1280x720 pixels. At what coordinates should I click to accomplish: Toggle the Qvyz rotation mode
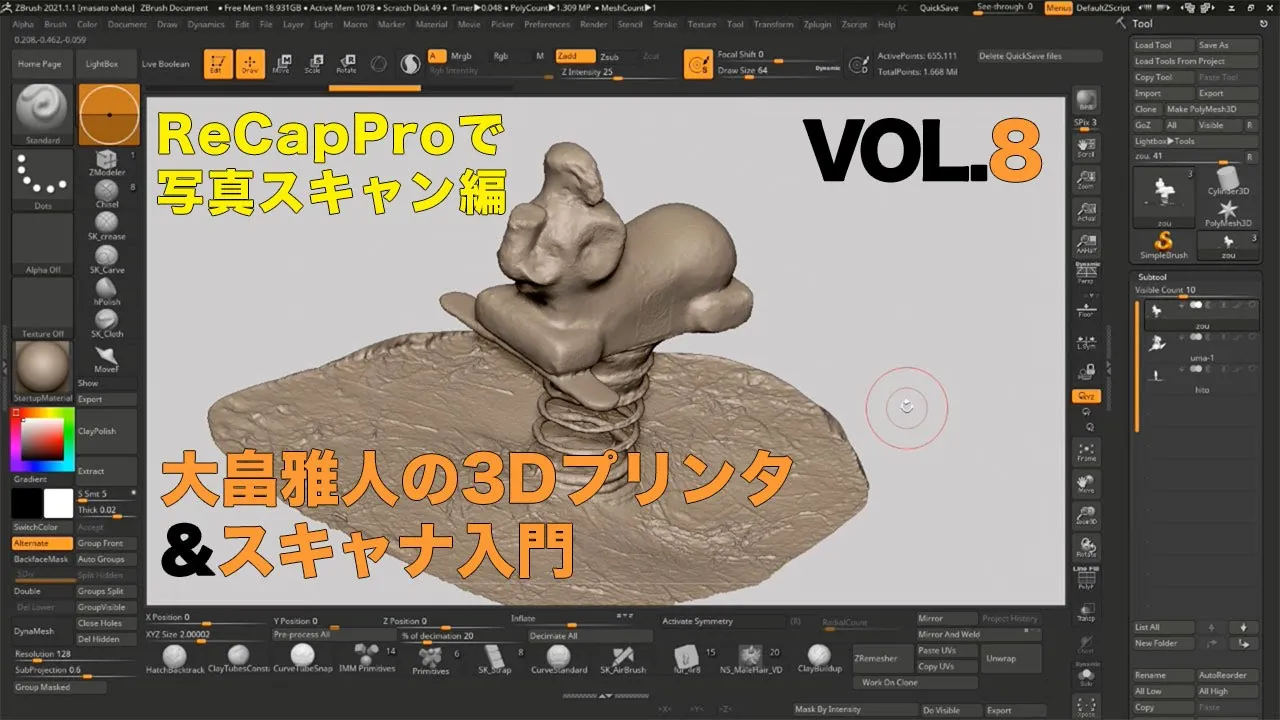point(1085,396)
